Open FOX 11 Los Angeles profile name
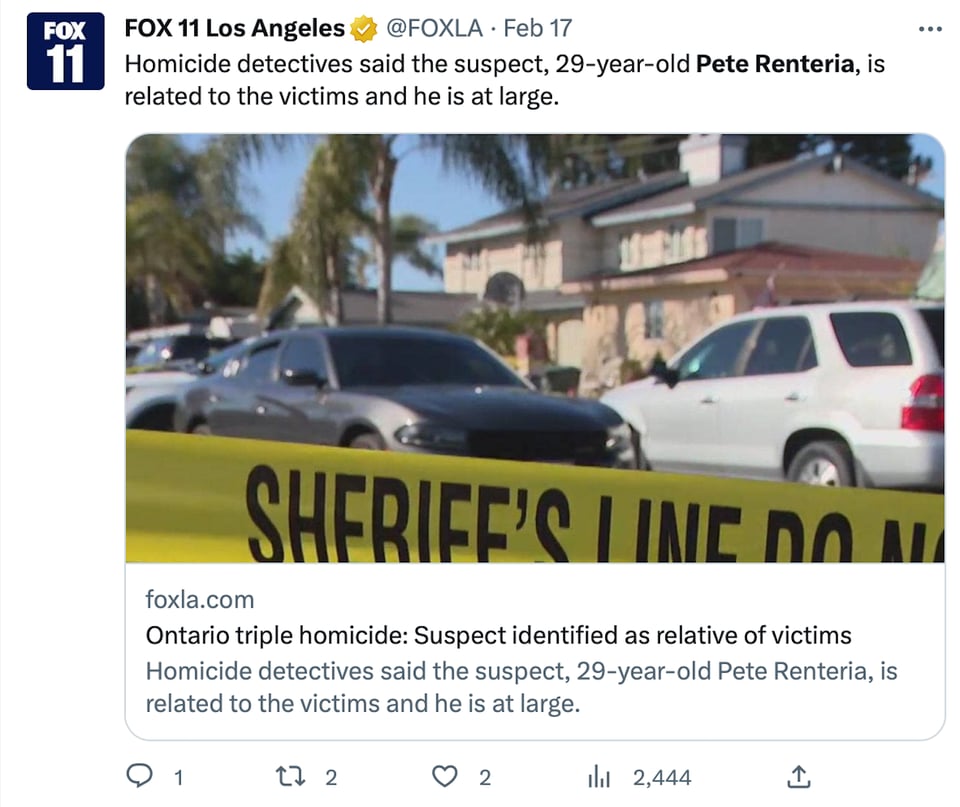The width and height of the screenshot is (960, 807). [x=234, y=28]
